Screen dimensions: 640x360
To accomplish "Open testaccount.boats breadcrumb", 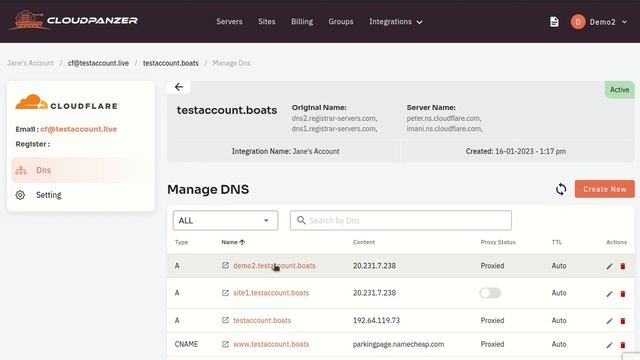I will [171, 63].
